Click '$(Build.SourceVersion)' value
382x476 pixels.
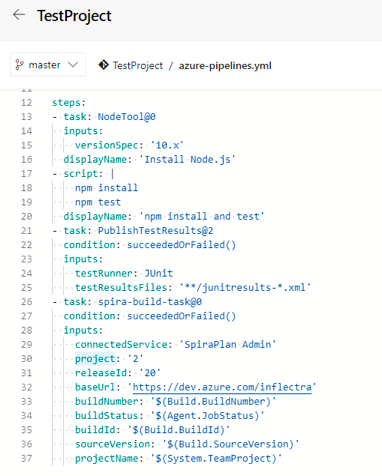coord(230,444)
